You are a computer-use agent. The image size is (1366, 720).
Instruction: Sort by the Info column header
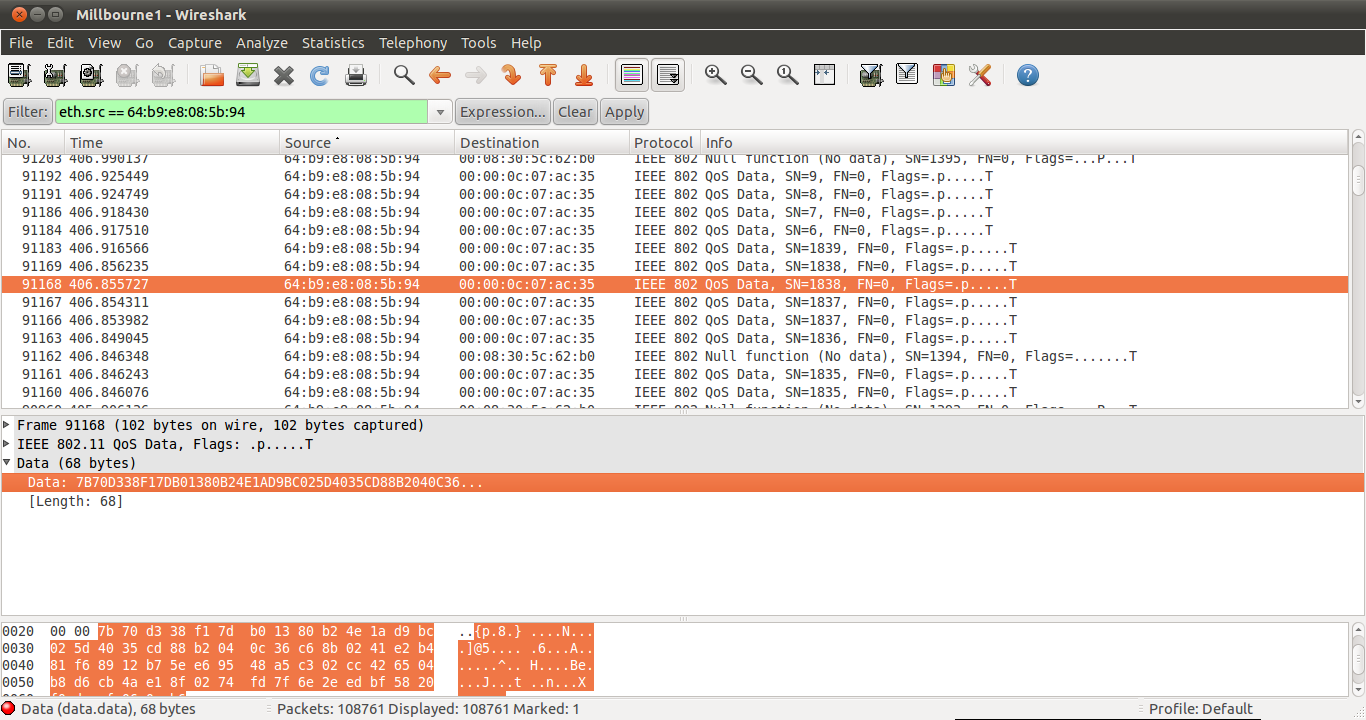[x=1024, y=143]
